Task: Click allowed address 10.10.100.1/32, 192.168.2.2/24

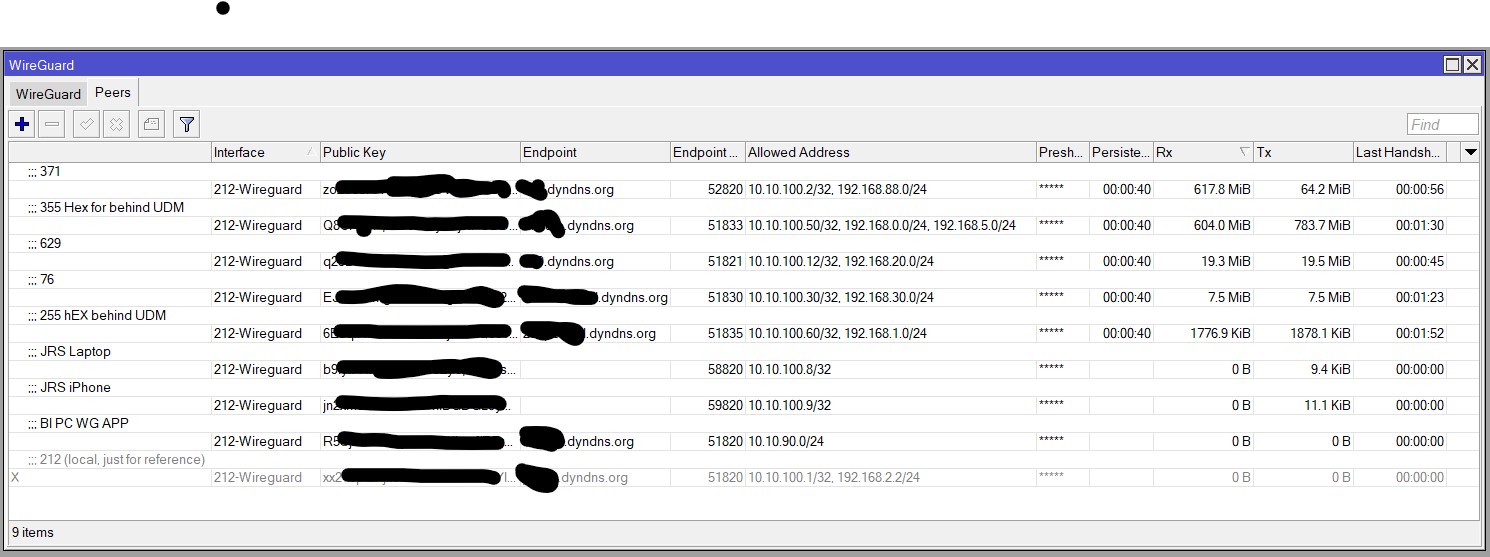Action: [x=834, y=477]
